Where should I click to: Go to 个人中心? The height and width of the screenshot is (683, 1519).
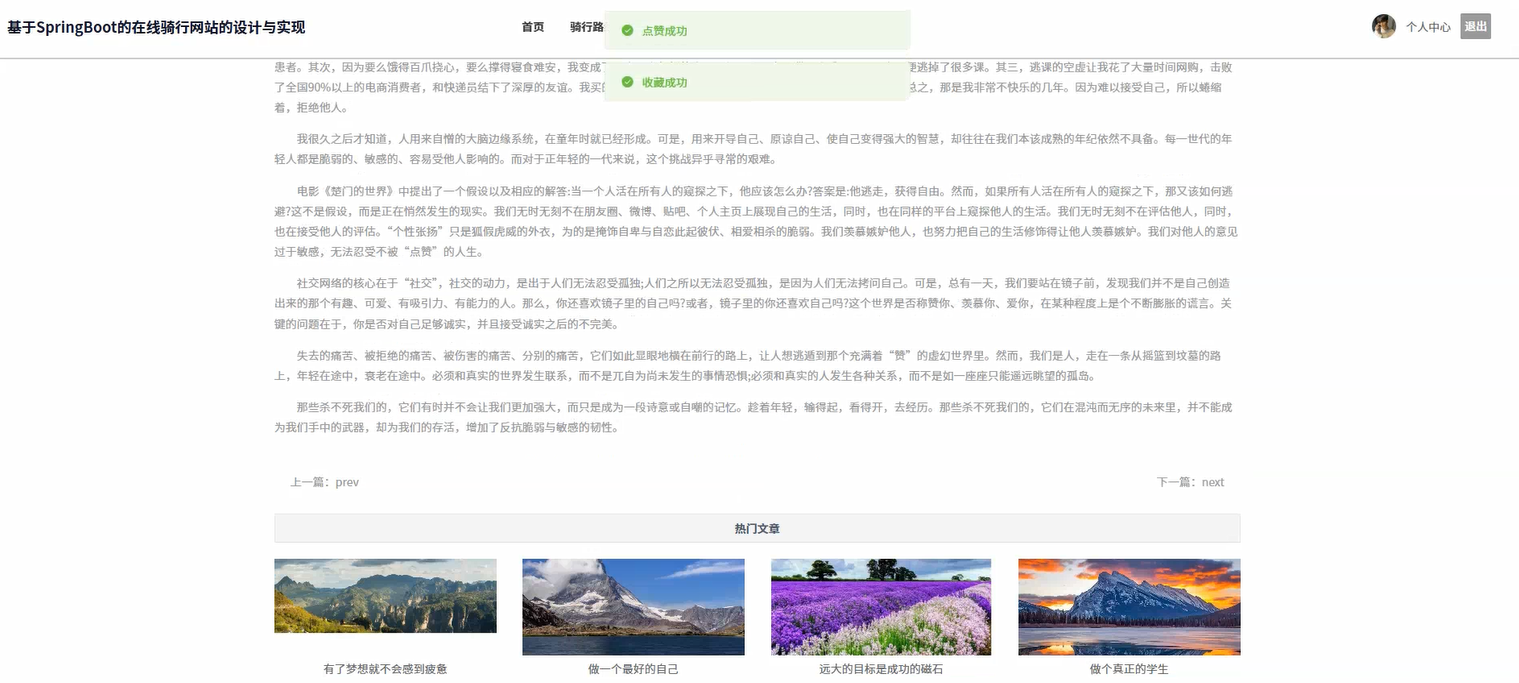[1428, 27]
